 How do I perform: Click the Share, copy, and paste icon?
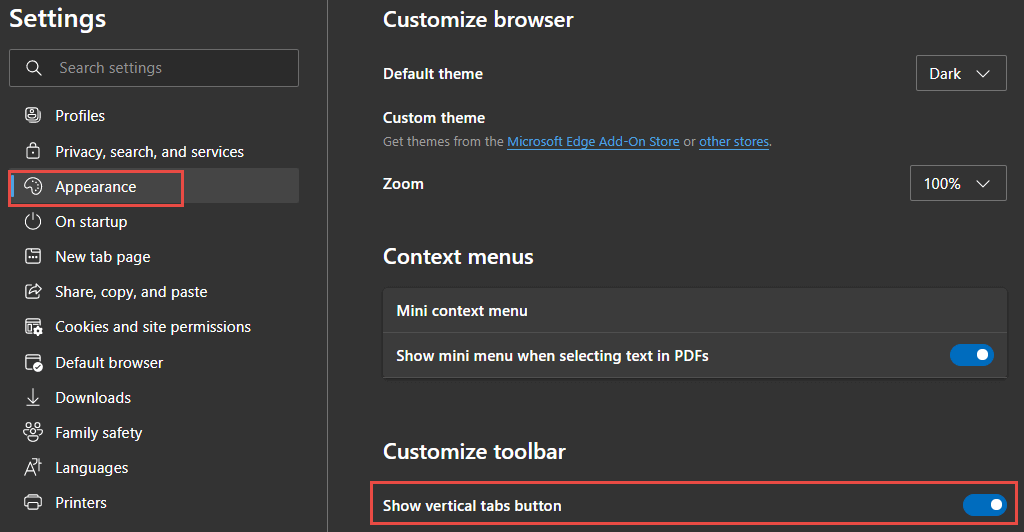(33, 291)
